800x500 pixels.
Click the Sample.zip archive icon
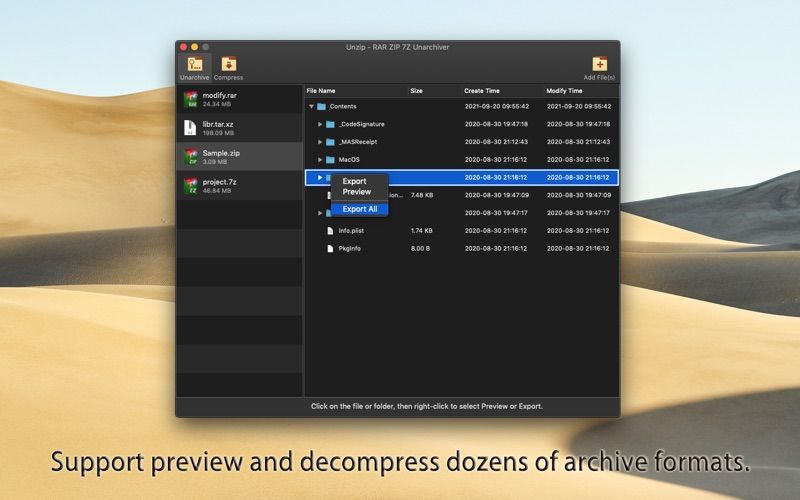point(190,157)
